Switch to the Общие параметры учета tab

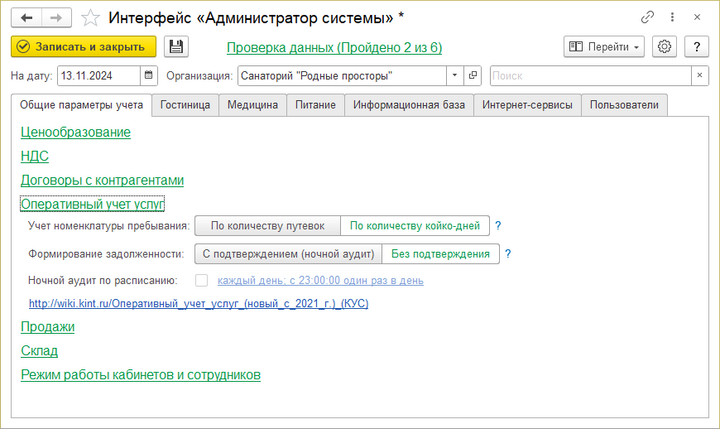click(81, 105)
